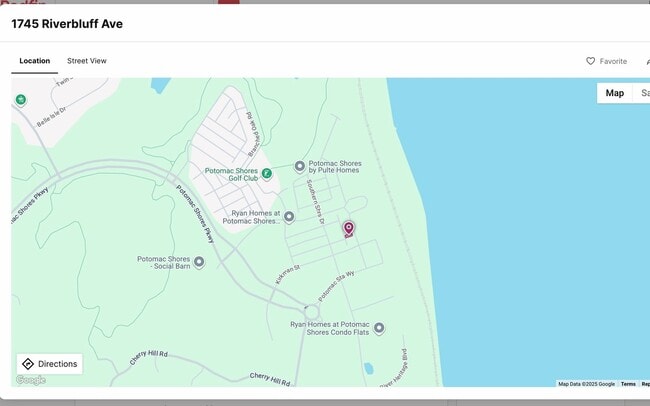Image resolution: width=650 pixels, height=406 pixels.
Task: Switch to the Street View tab
Action: tap(87, 61)
